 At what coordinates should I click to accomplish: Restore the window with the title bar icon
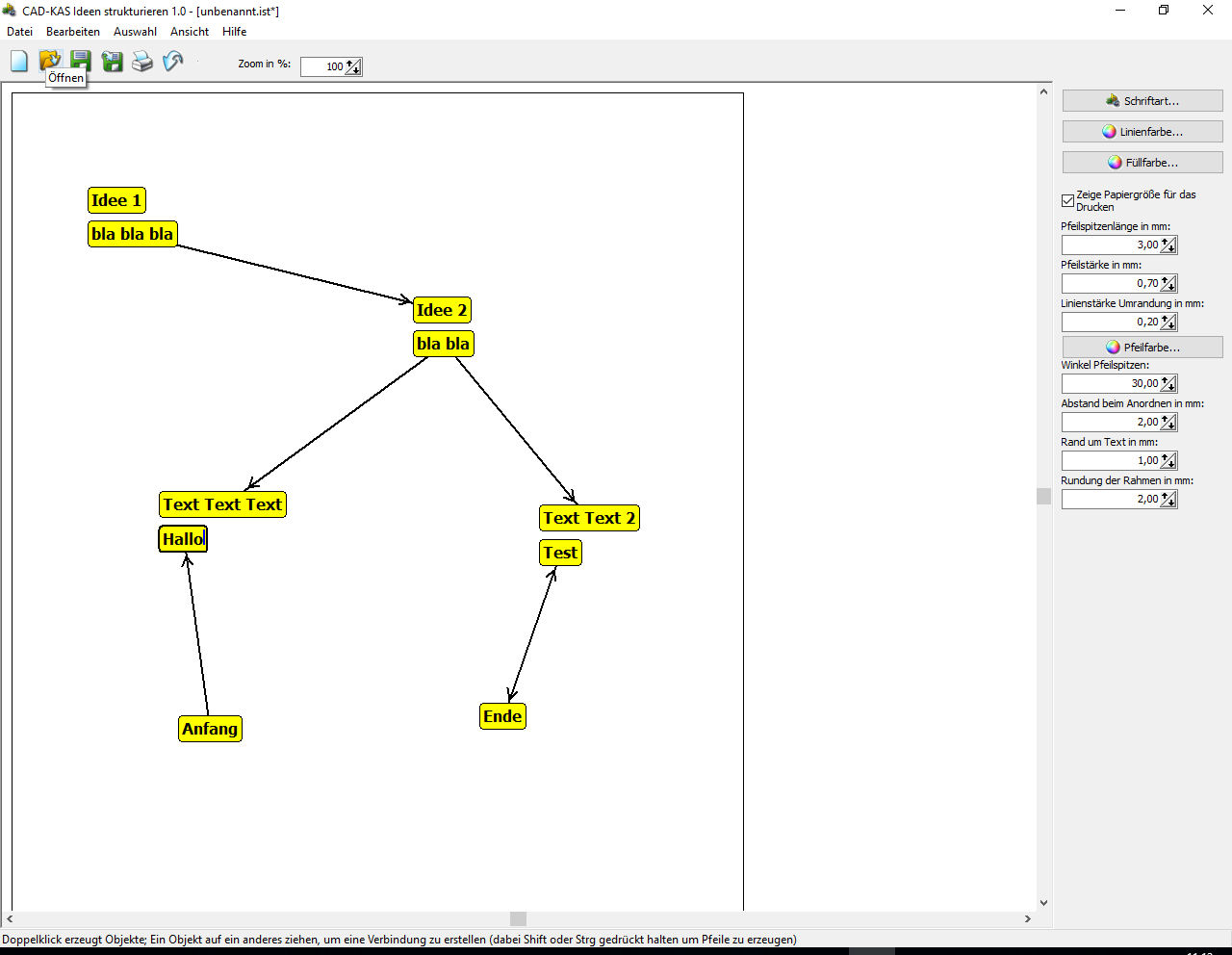tap(1164, 10)
